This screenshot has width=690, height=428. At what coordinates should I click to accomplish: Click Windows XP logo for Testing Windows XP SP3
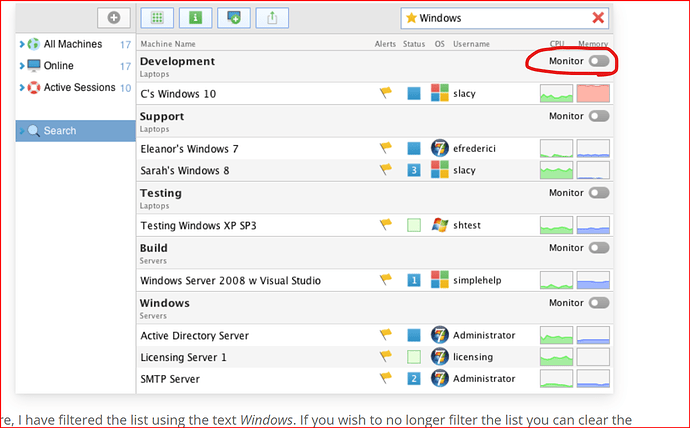440,225
